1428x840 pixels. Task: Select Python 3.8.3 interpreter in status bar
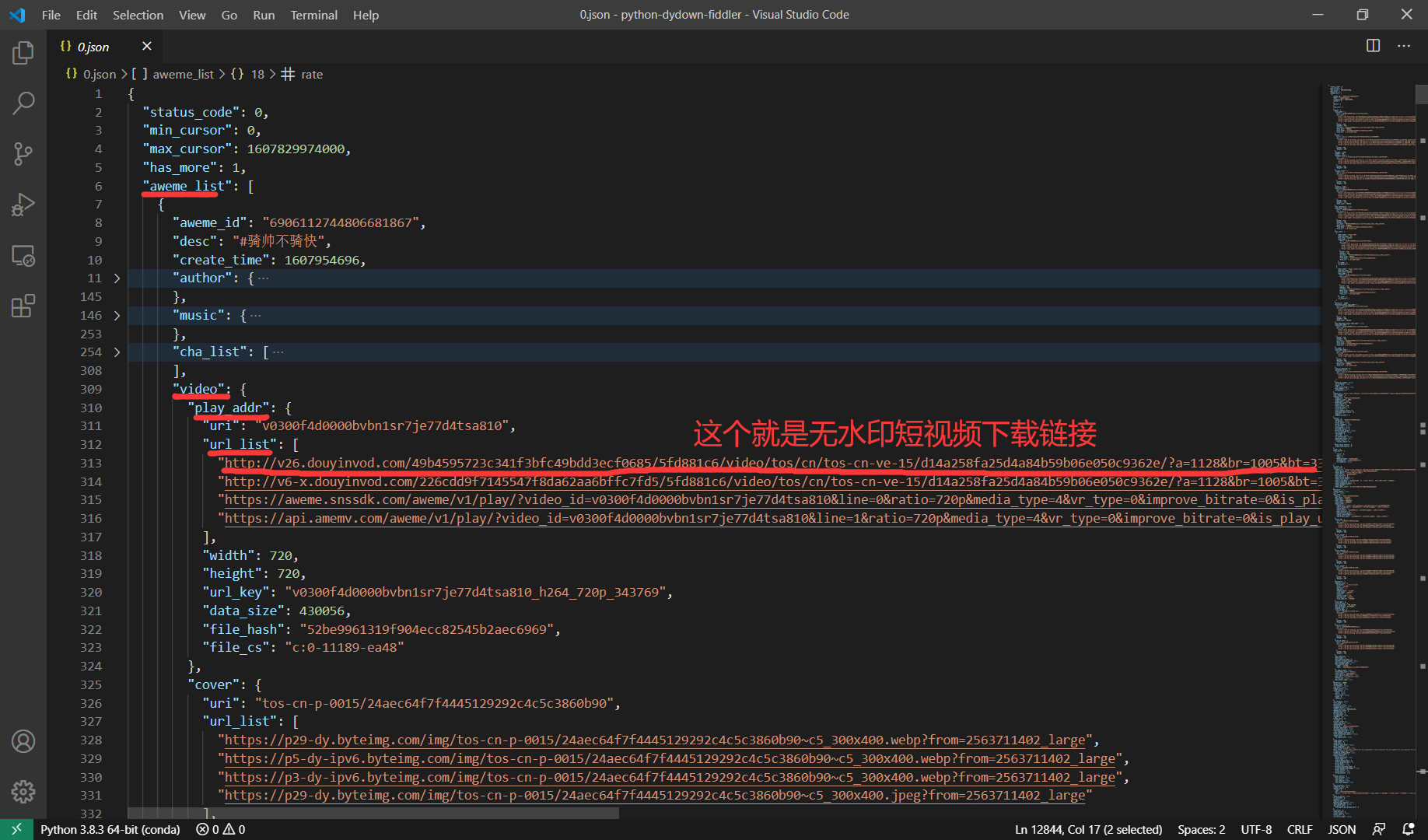[110, 829]
